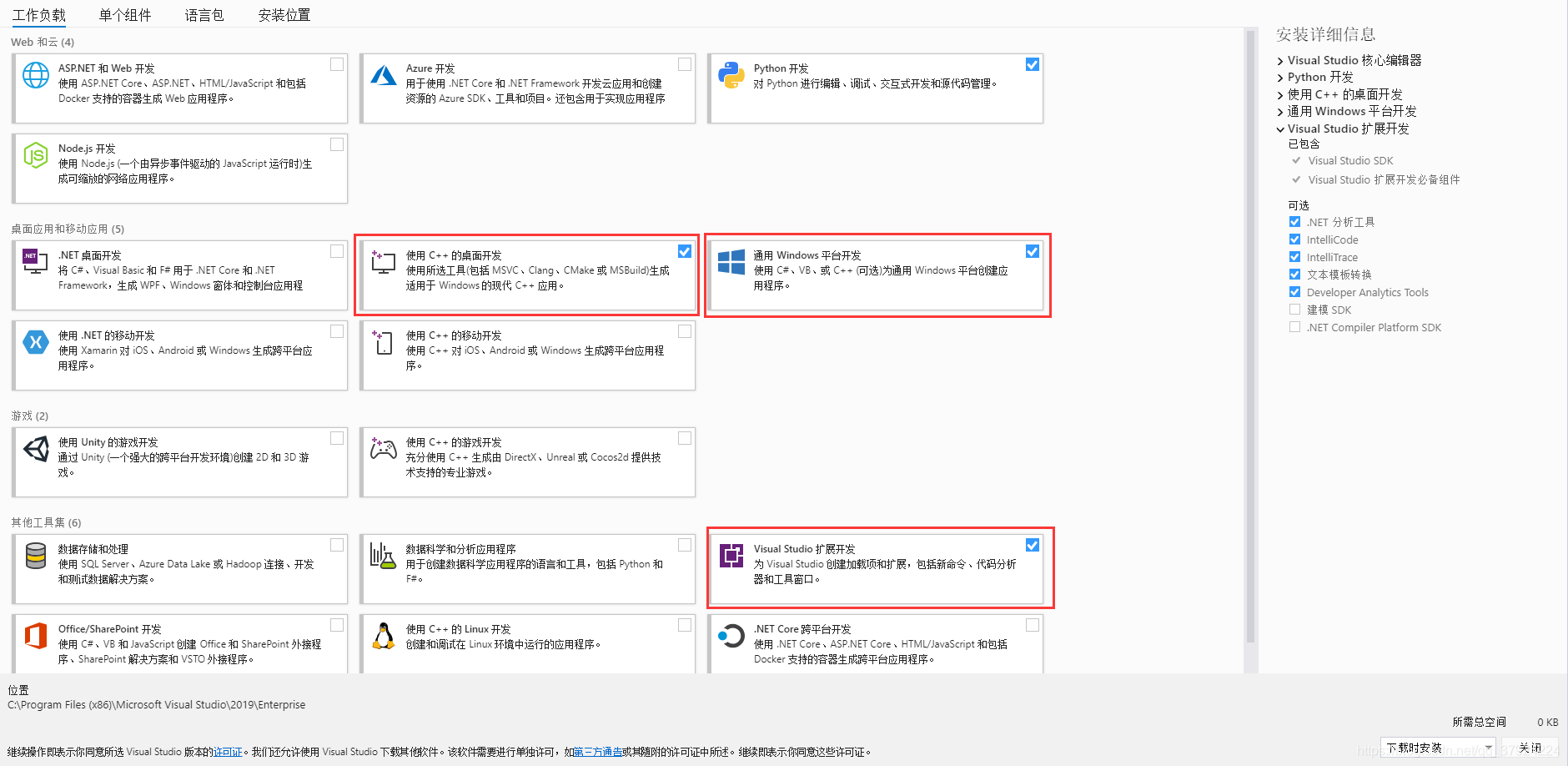This screenshot has height=766, width=1568.
Task: Click the install path C:\Program Files (x86) text
Action: pos(157,705)
